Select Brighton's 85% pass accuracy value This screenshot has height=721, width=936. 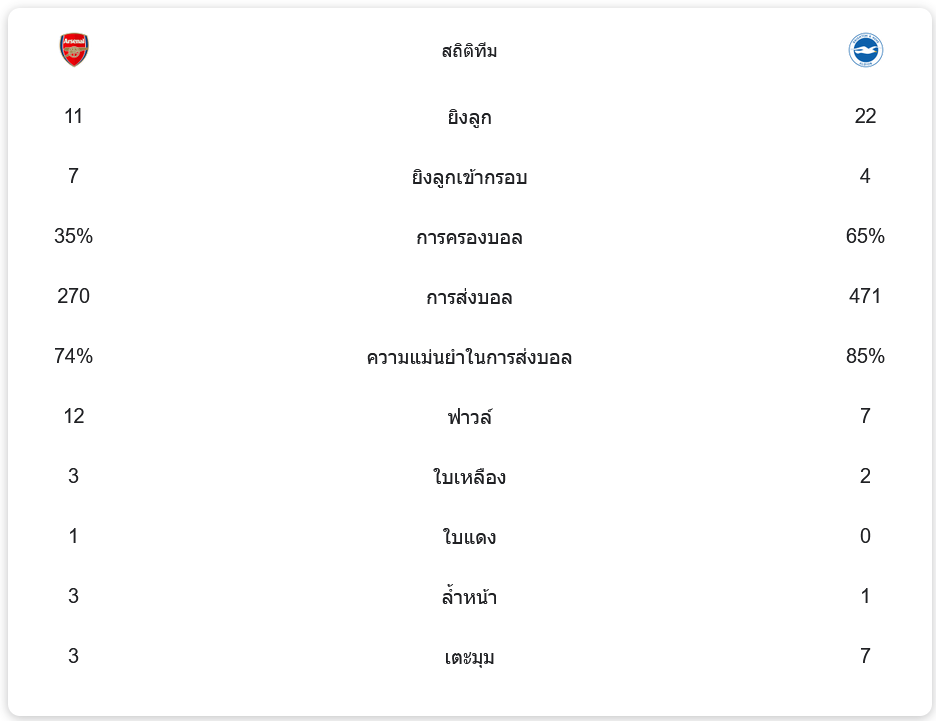865,357
